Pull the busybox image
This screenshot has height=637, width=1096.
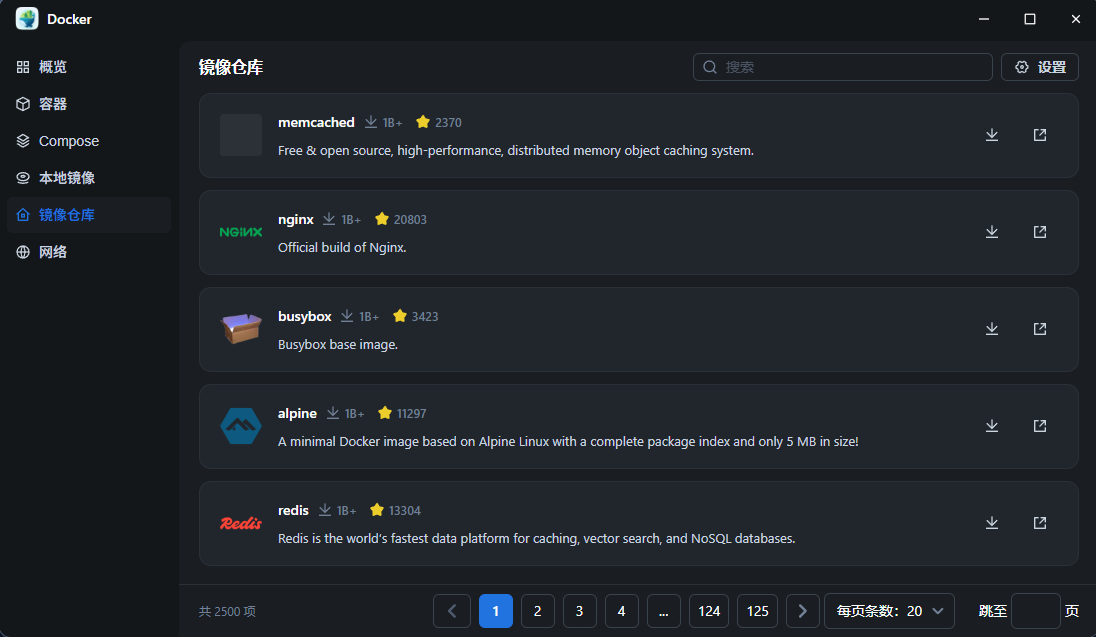pos(992,329)
